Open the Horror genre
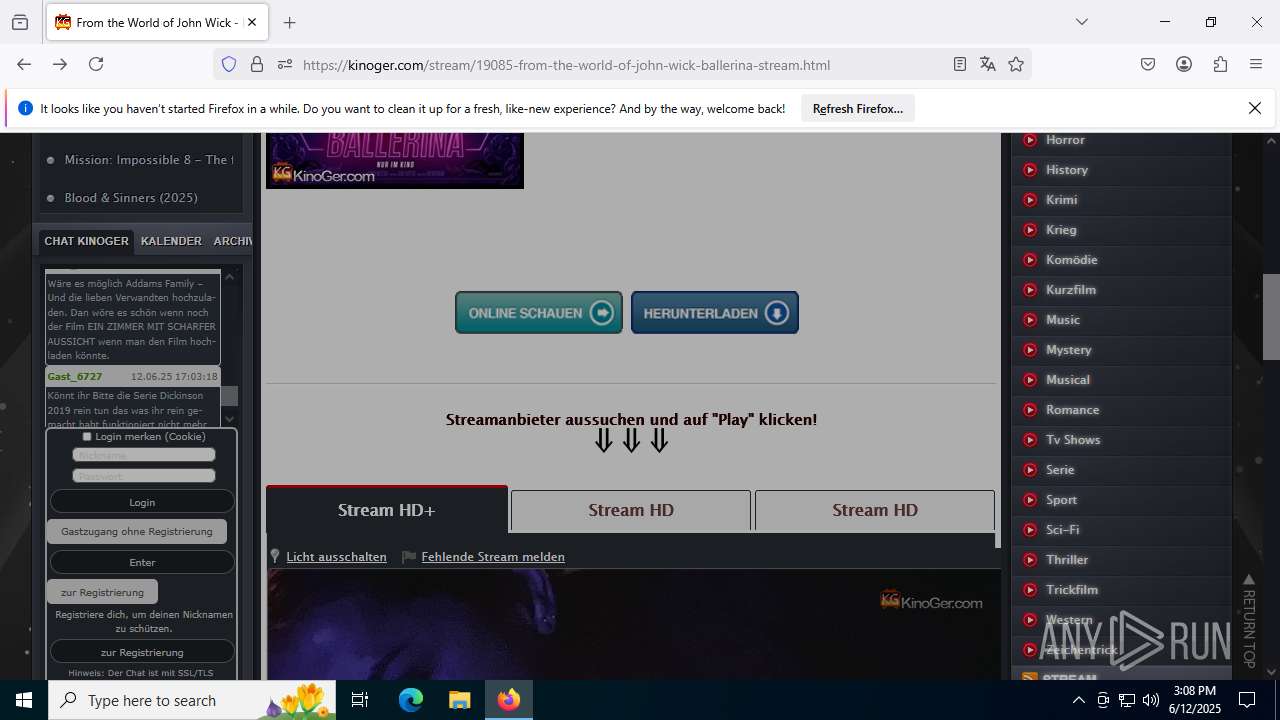1280x720 pixels. pos(1065,140)
